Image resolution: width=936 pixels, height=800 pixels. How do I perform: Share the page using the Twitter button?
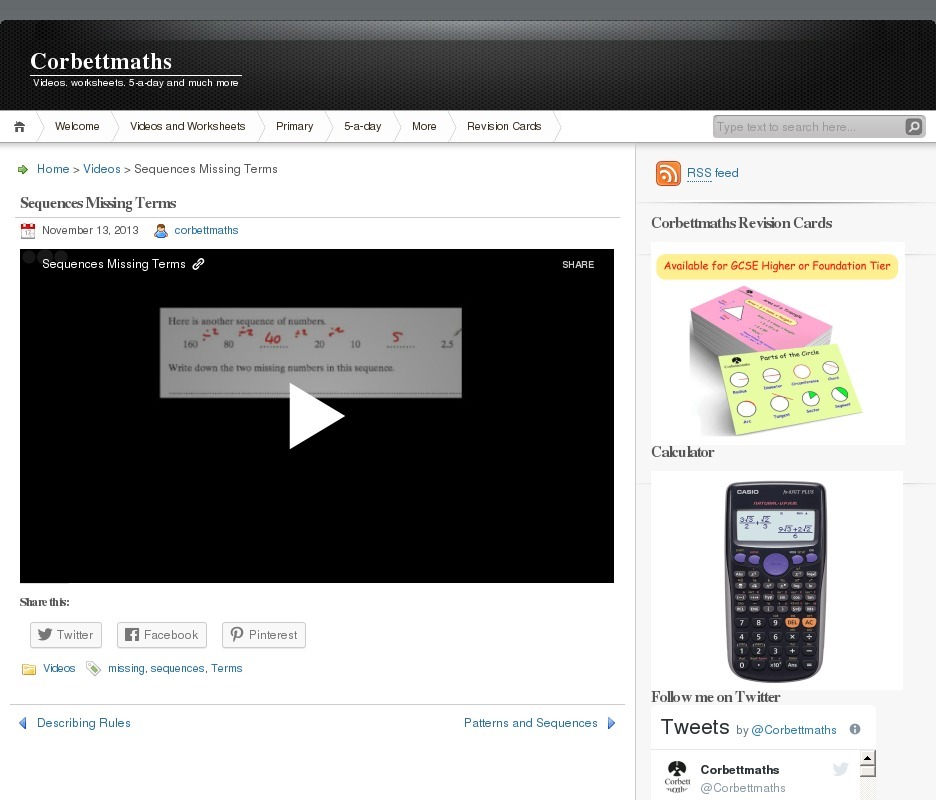tap(65, 634)
